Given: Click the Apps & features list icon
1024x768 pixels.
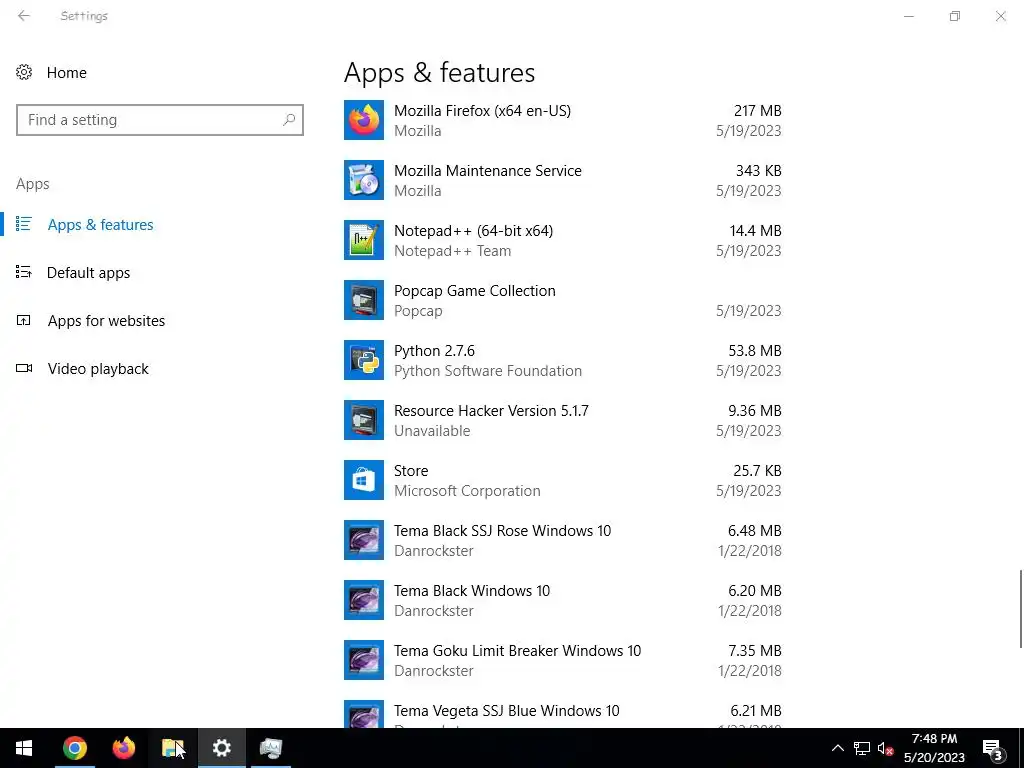Looking at the screenshot, I should [x=24, y=224].
